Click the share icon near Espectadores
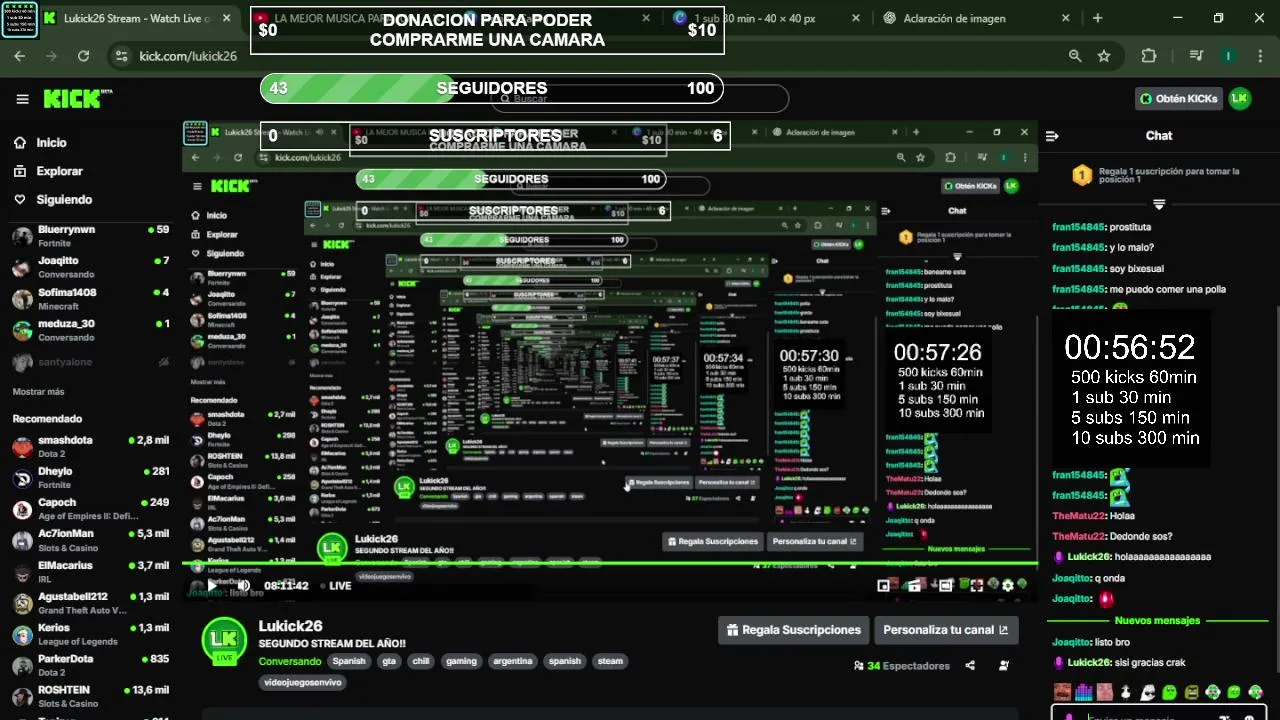 [970, 666]
